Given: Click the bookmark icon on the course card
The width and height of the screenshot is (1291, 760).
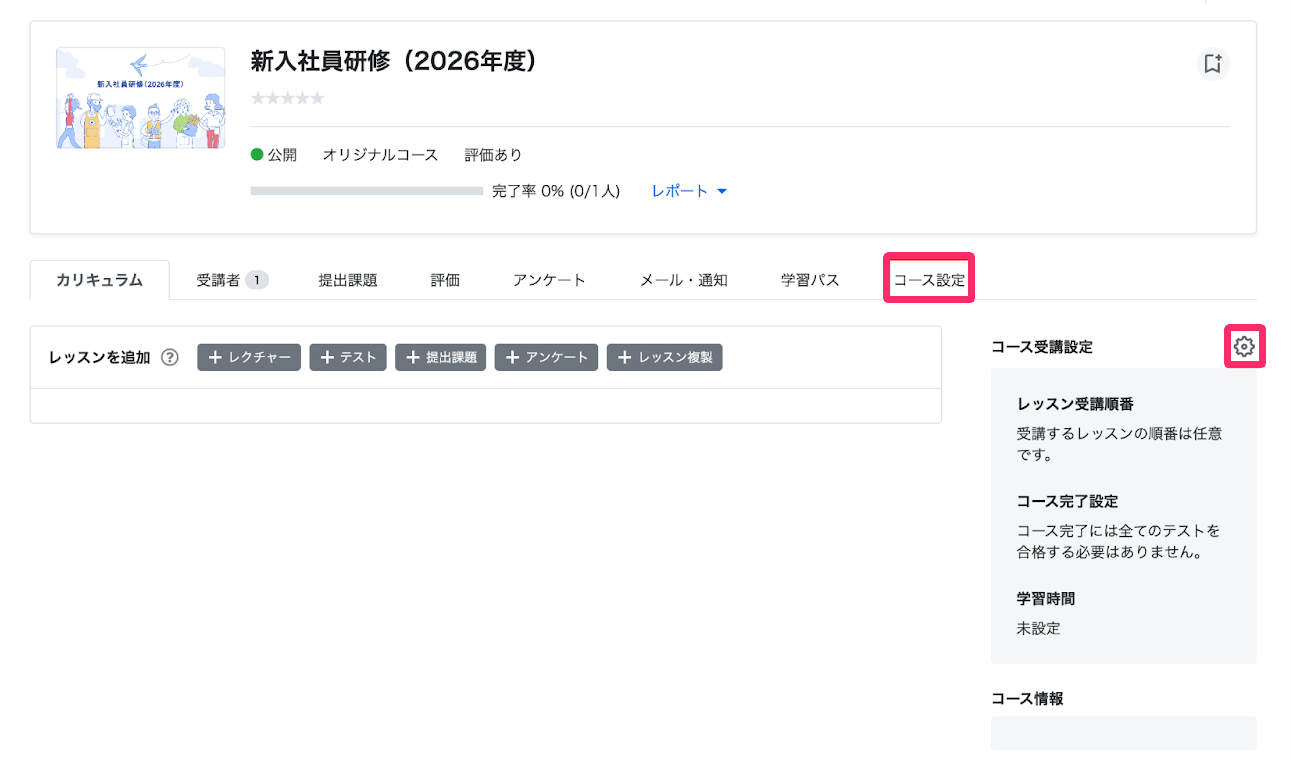Looking at the screenshot, I should [1213, 64].
